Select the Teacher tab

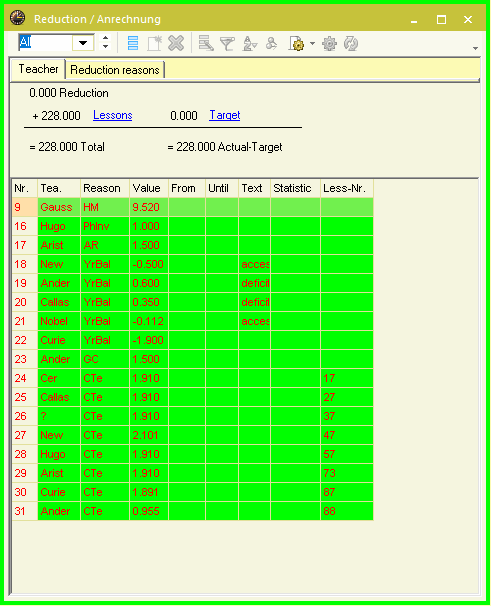[x=38, y=69]
